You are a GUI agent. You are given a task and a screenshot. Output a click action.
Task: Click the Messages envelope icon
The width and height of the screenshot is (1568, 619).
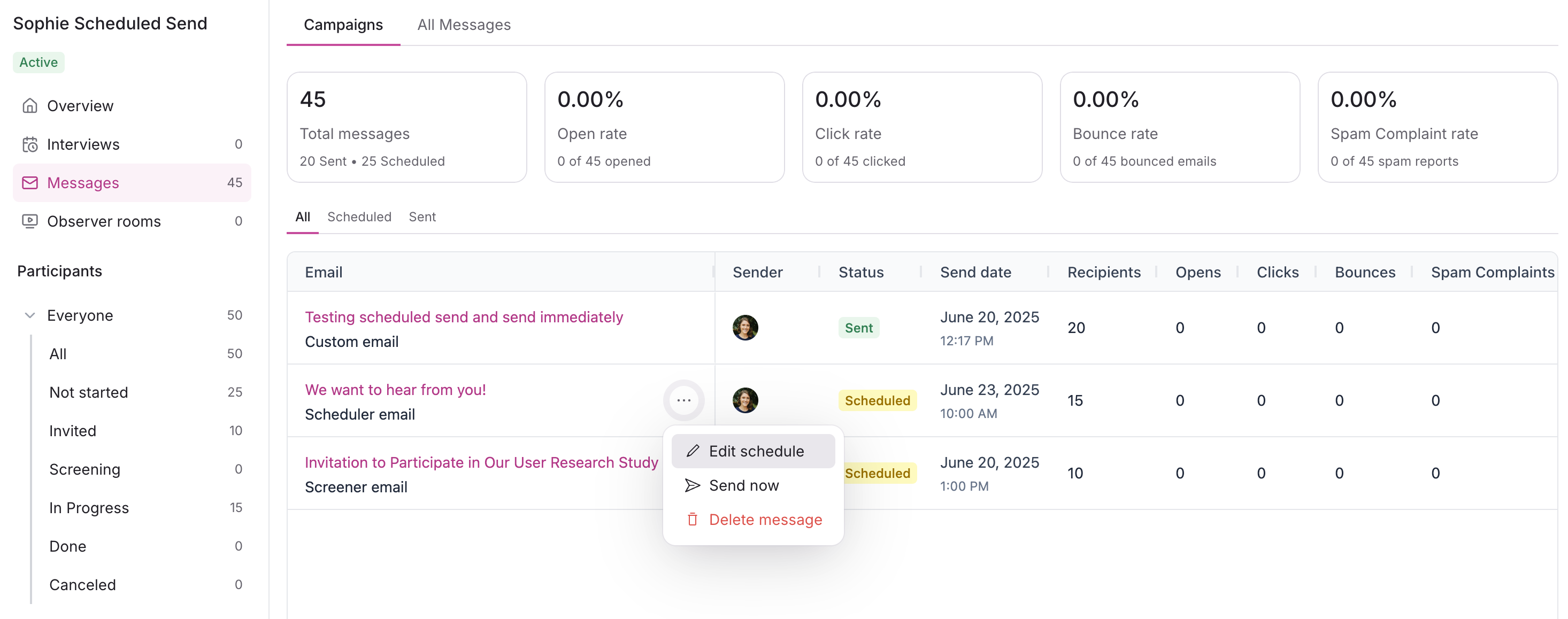tap(30, 183)
